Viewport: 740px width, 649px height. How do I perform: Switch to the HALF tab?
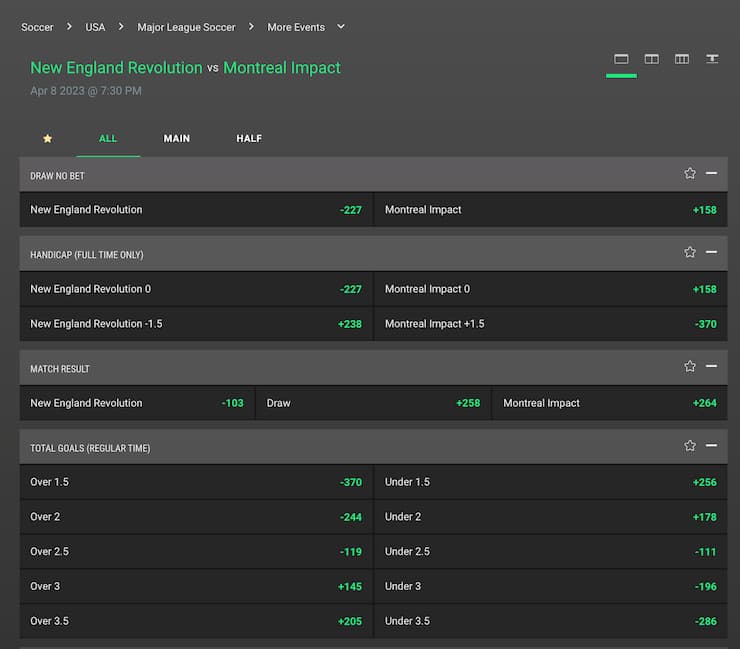[249, 138]
